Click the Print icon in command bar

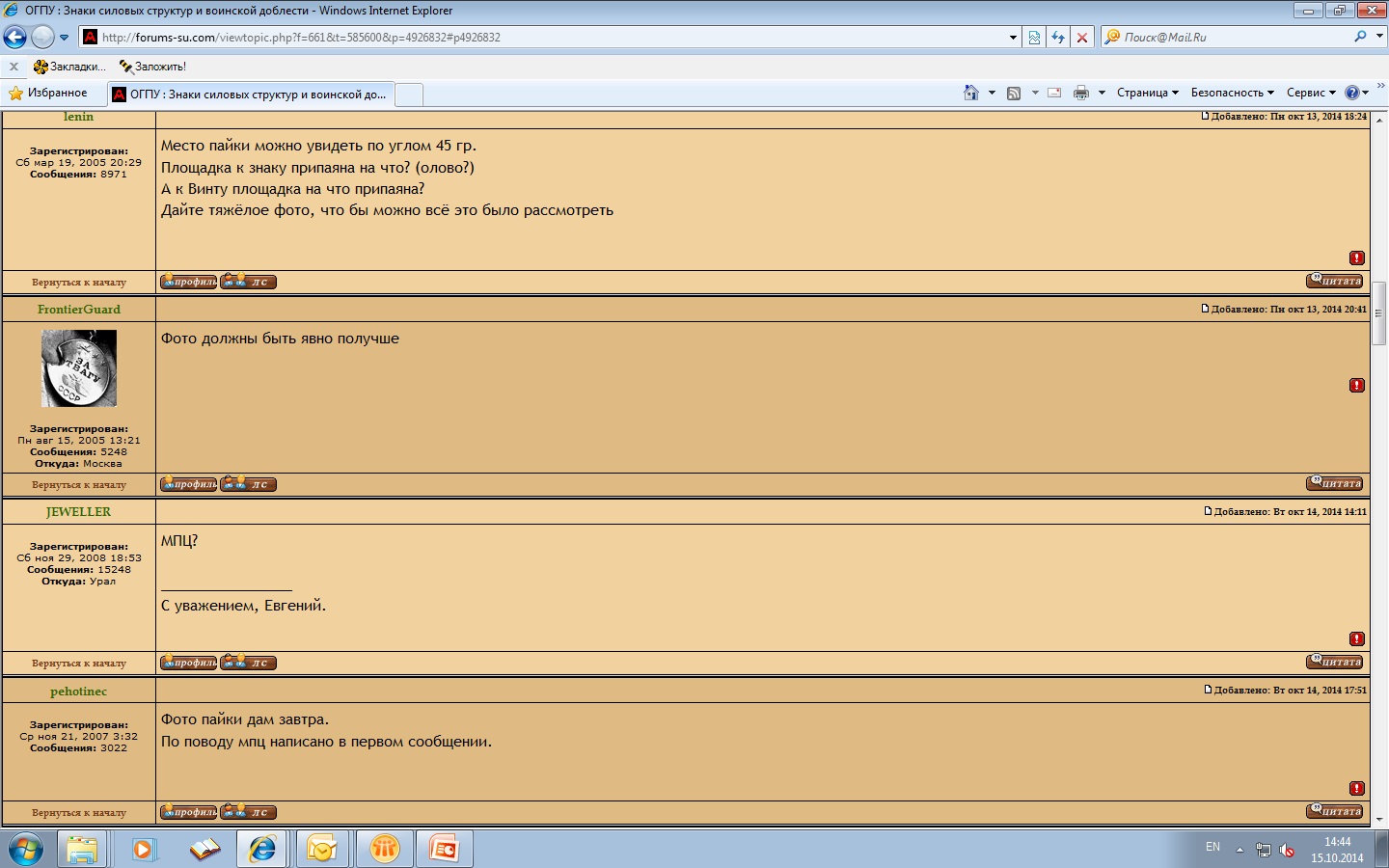click(1081, 93)
